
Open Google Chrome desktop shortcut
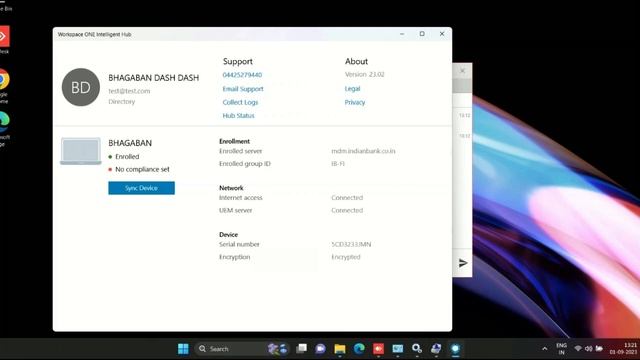4,86
